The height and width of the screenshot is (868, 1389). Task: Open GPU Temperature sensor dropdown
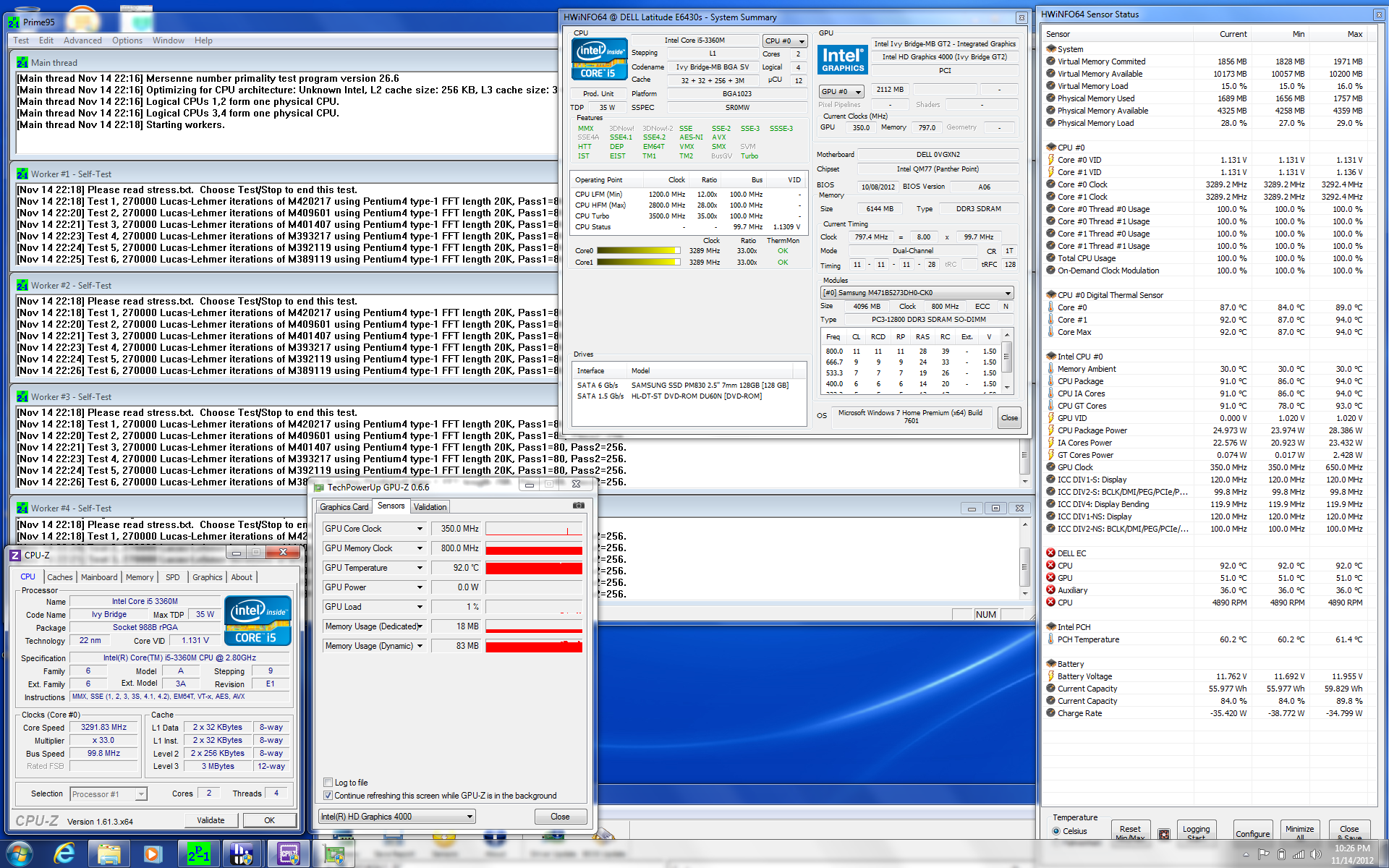point(420,568)
